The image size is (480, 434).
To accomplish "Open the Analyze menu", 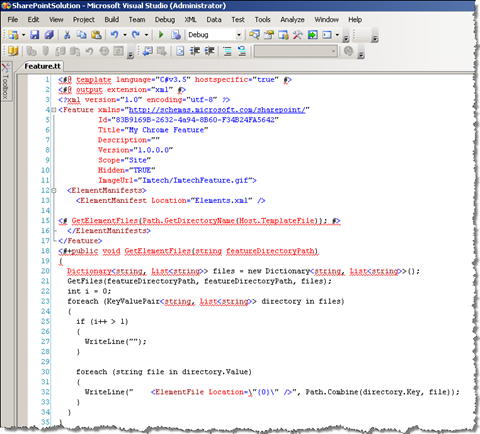I will 292,20.
